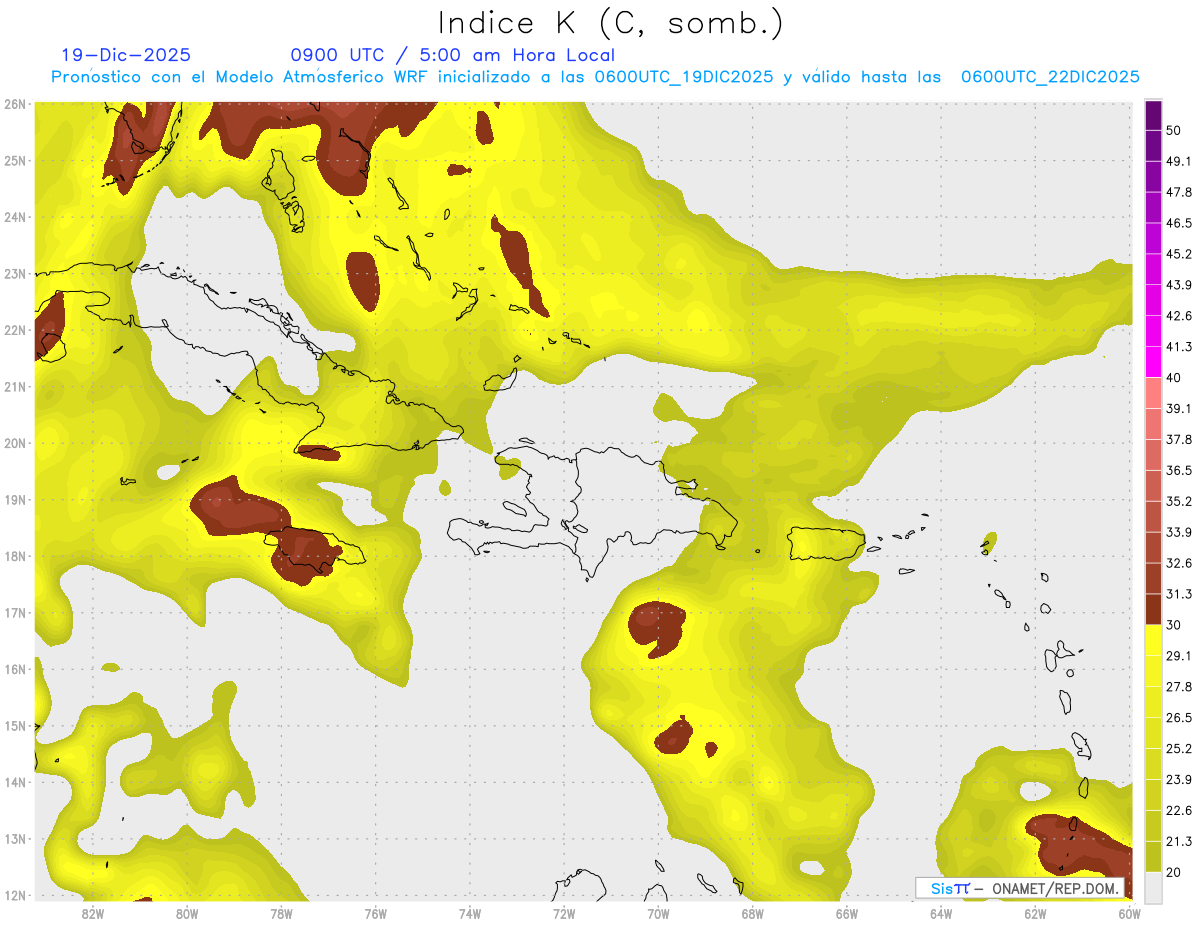Click the '30' colorbar value

(x=1173, y=625)
